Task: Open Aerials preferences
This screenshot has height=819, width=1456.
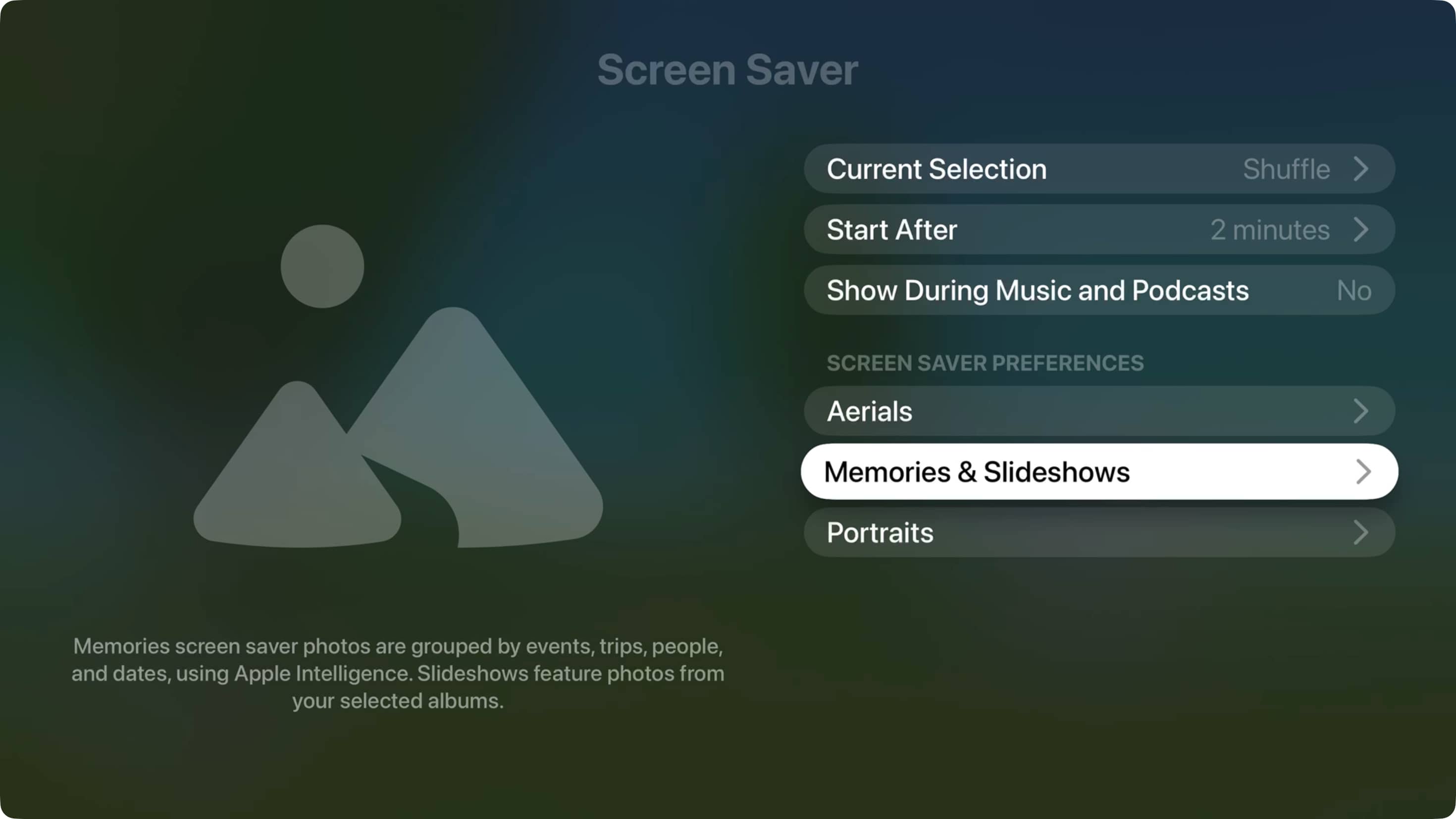Action: 1099,411
